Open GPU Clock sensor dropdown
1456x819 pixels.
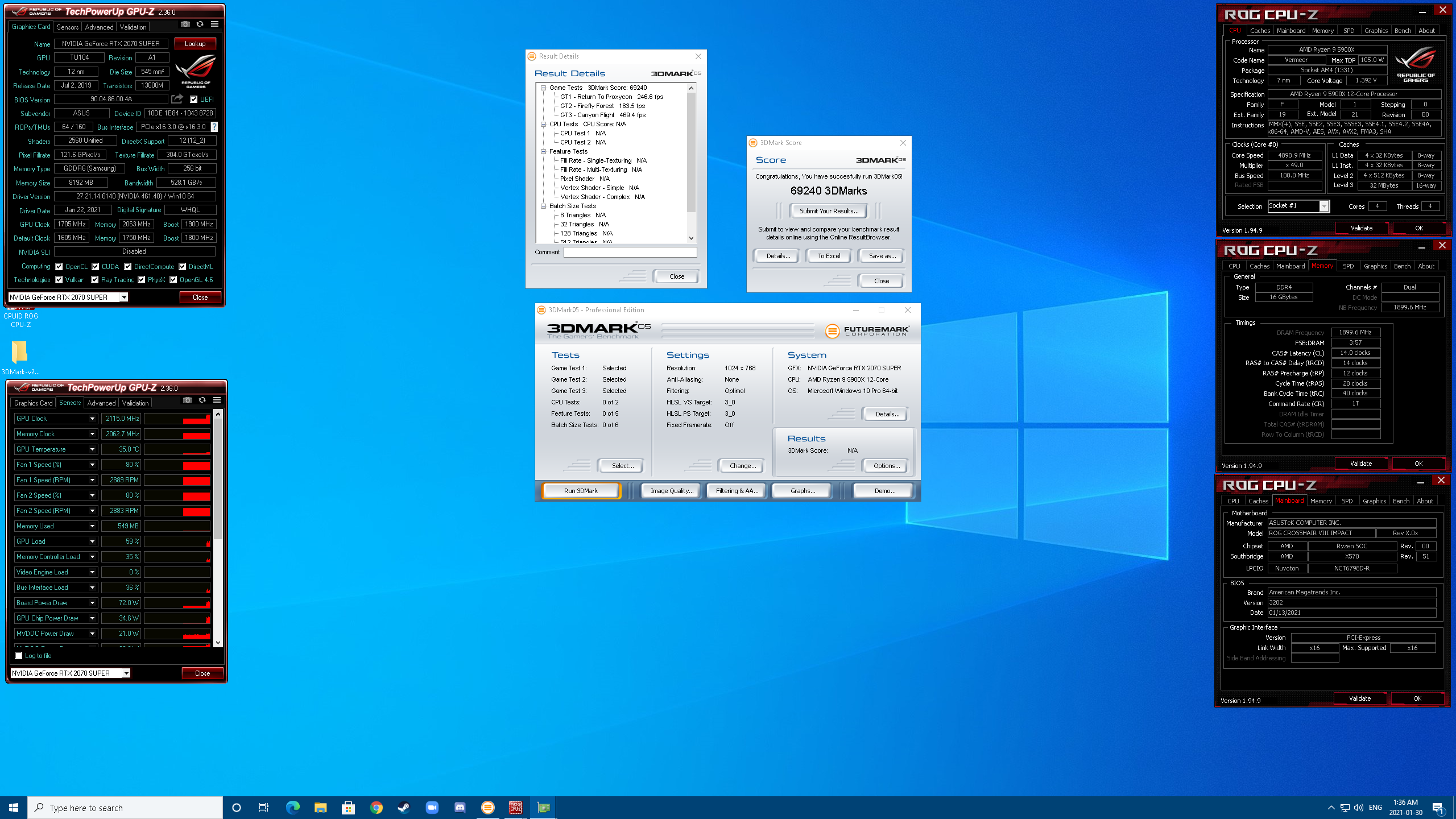pos(92,419)
